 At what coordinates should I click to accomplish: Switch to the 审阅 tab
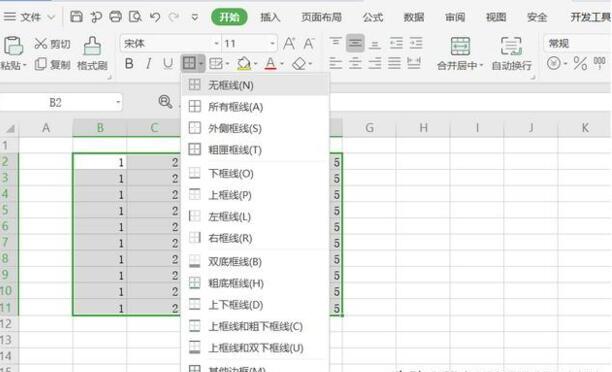(x=455, y=17)
